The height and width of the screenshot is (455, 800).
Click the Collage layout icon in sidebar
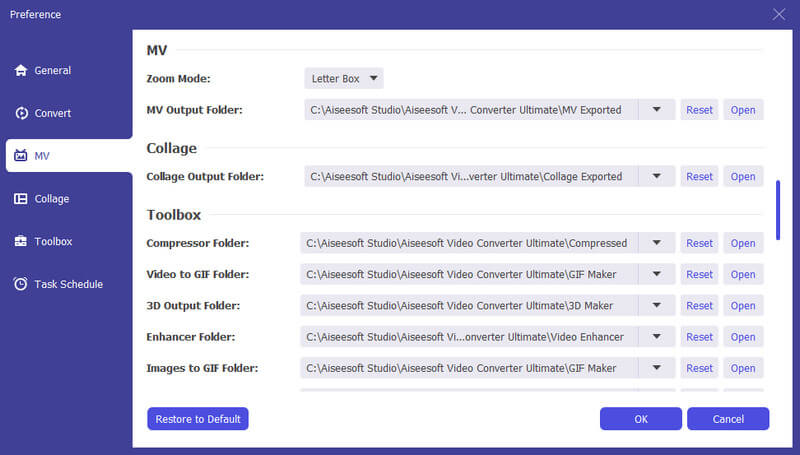click(x=20, y=198)
